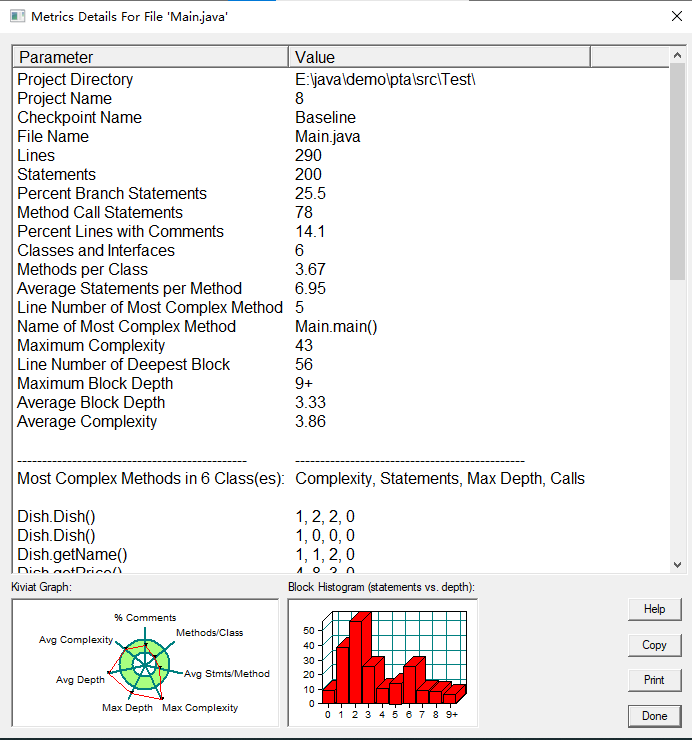Click the value 9+ for Maximum Block Depth
692x740 pixels.
[304, 384]
